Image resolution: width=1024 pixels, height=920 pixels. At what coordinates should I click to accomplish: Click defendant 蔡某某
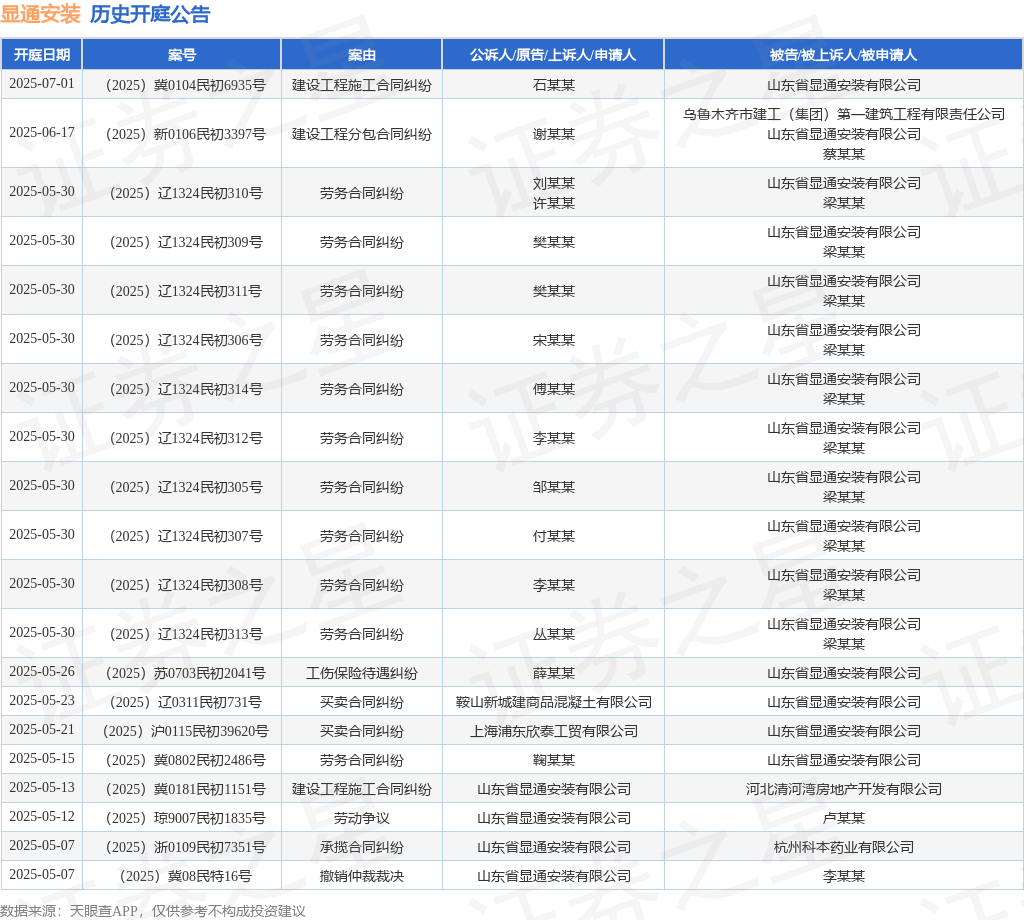coord(844,153)
